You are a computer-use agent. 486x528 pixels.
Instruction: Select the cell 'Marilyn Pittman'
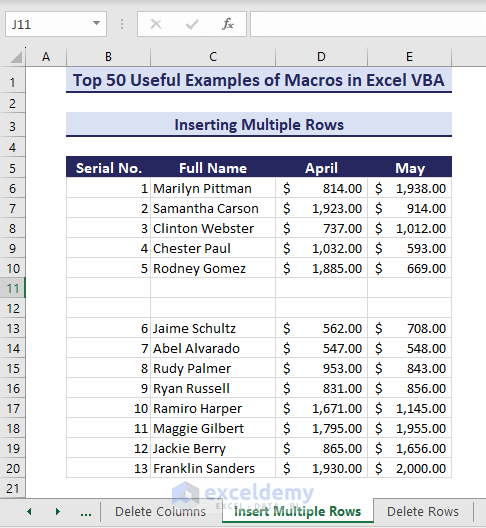coord(213,188)
